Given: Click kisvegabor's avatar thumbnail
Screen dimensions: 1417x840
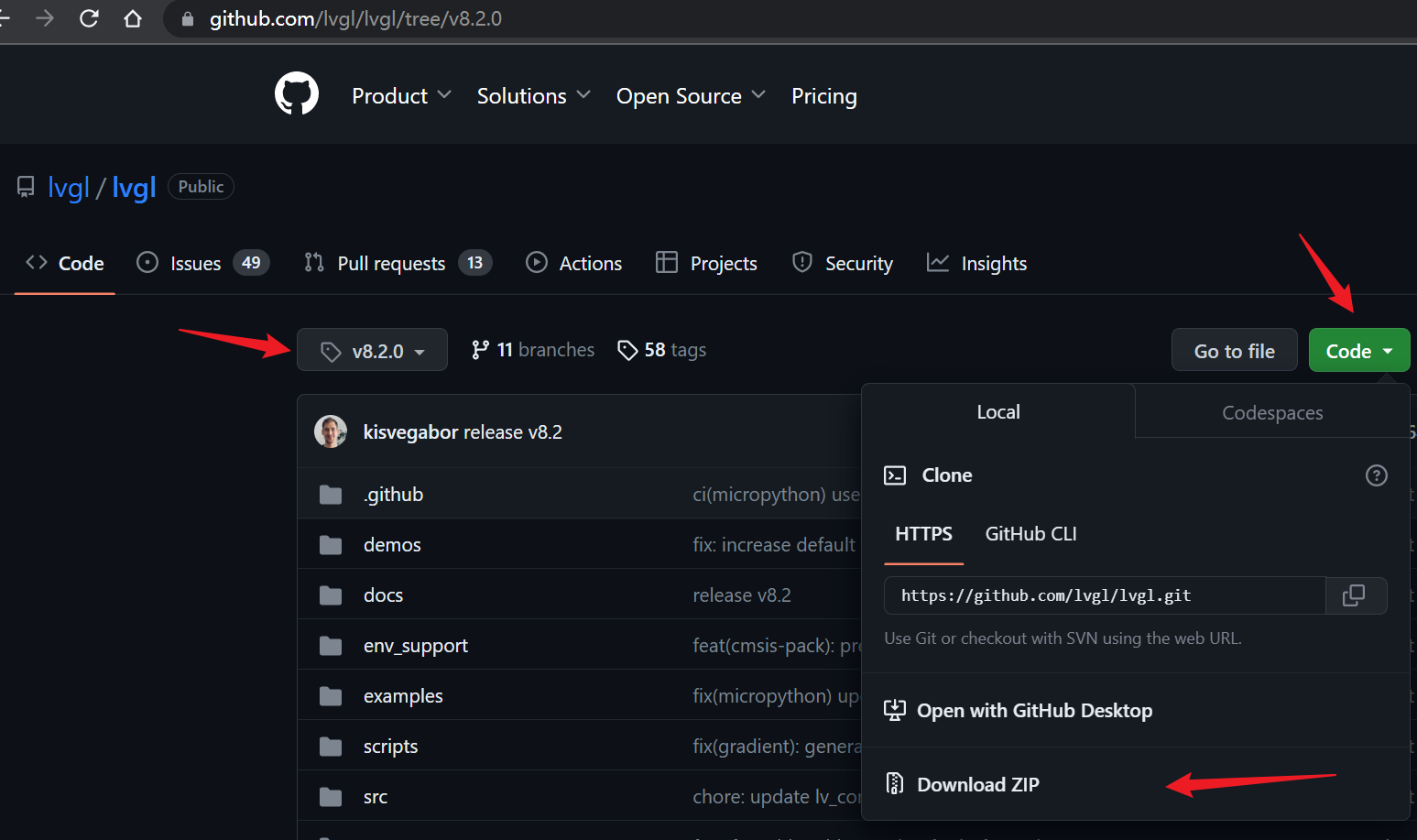Looking at the screenshot, I should [331, 431].
